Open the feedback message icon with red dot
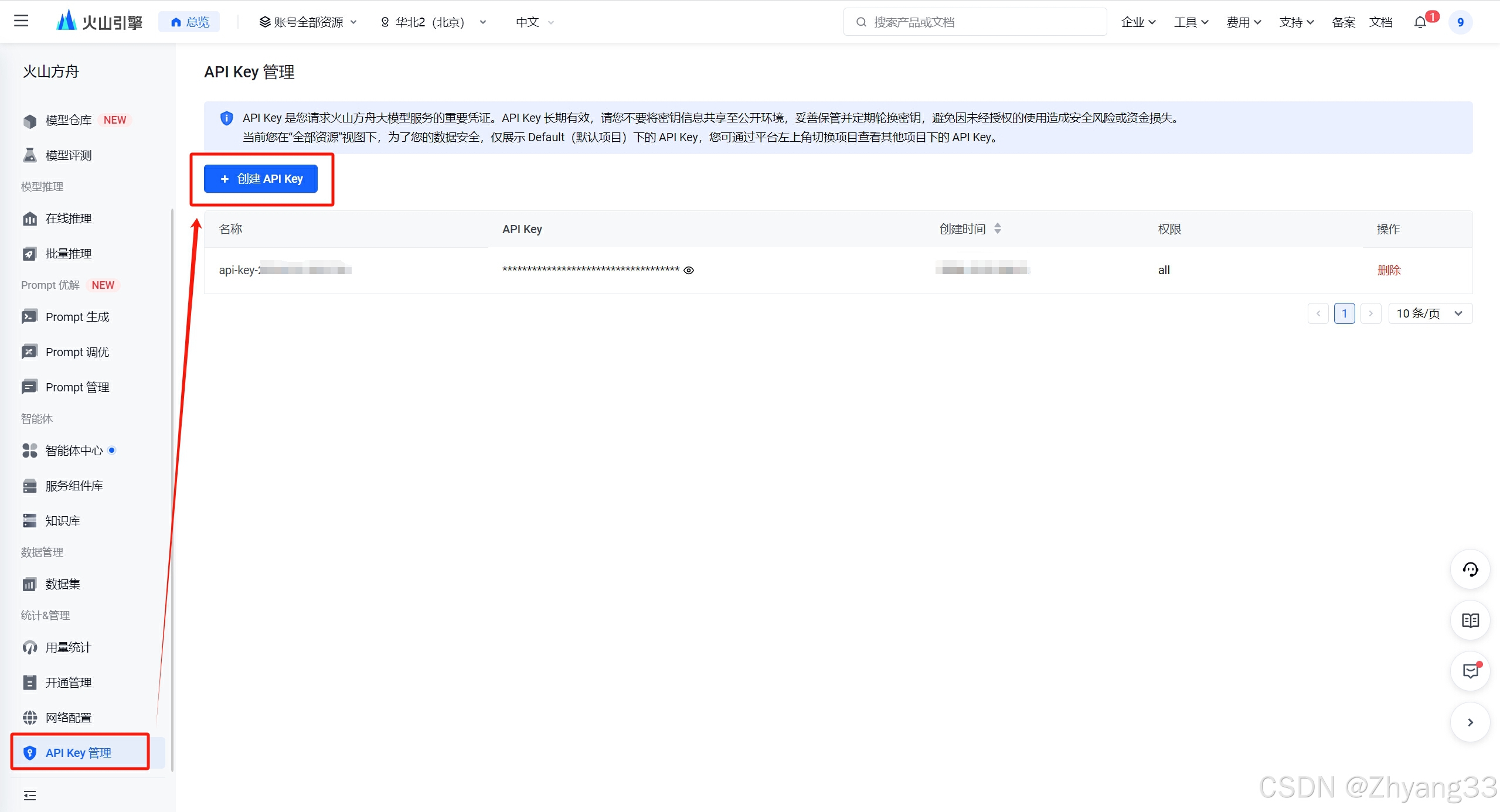 (x=1470, y=671)
